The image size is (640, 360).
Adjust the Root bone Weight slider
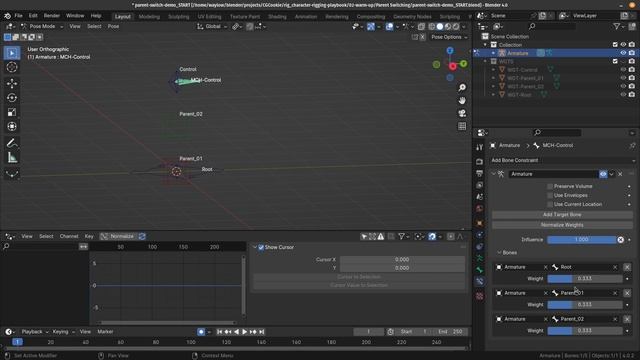coord(585,279)
